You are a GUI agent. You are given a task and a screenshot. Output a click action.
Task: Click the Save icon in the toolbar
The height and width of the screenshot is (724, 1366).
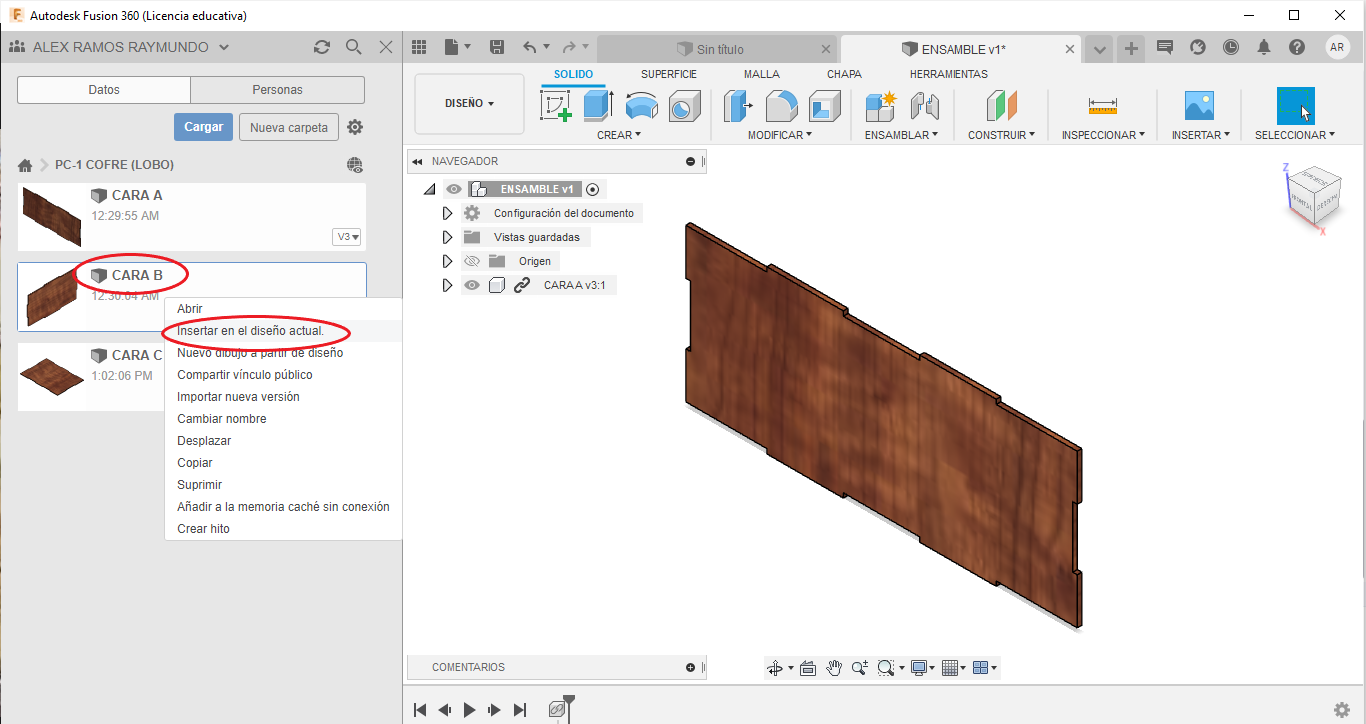[x=497, y=47]
